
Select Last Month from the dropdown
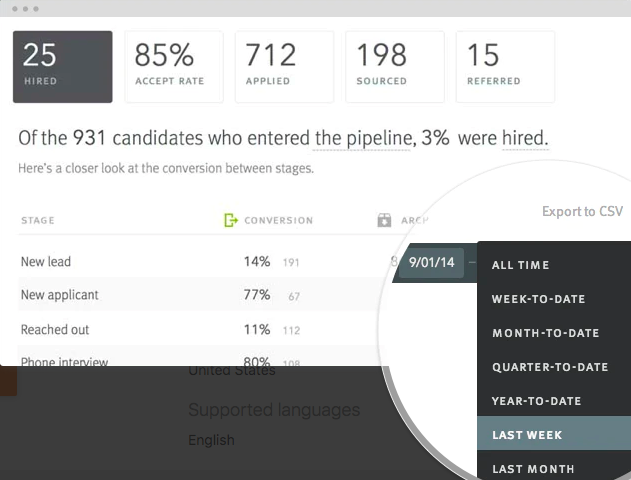pyautogui.click(x=532, y=468)
